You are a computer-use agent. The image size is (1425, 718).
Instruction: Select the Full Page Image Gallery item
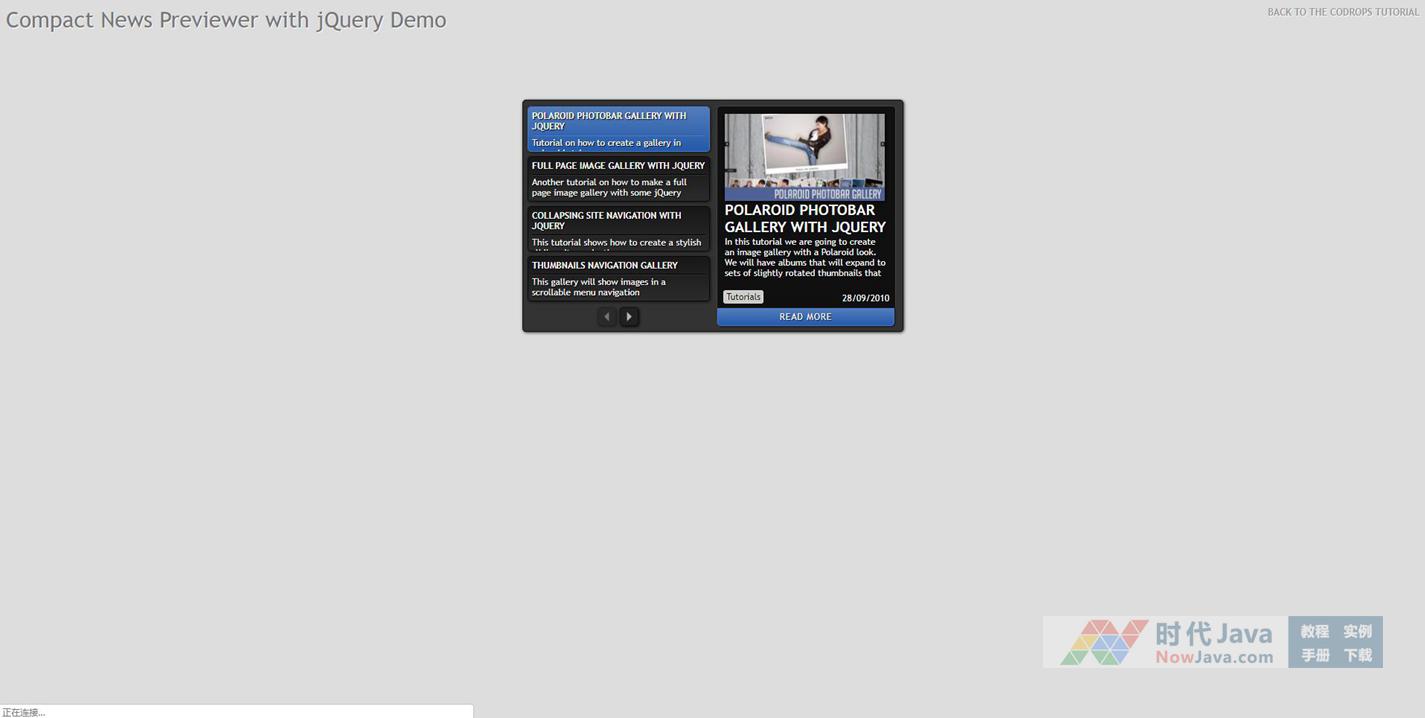click(618, 179)
